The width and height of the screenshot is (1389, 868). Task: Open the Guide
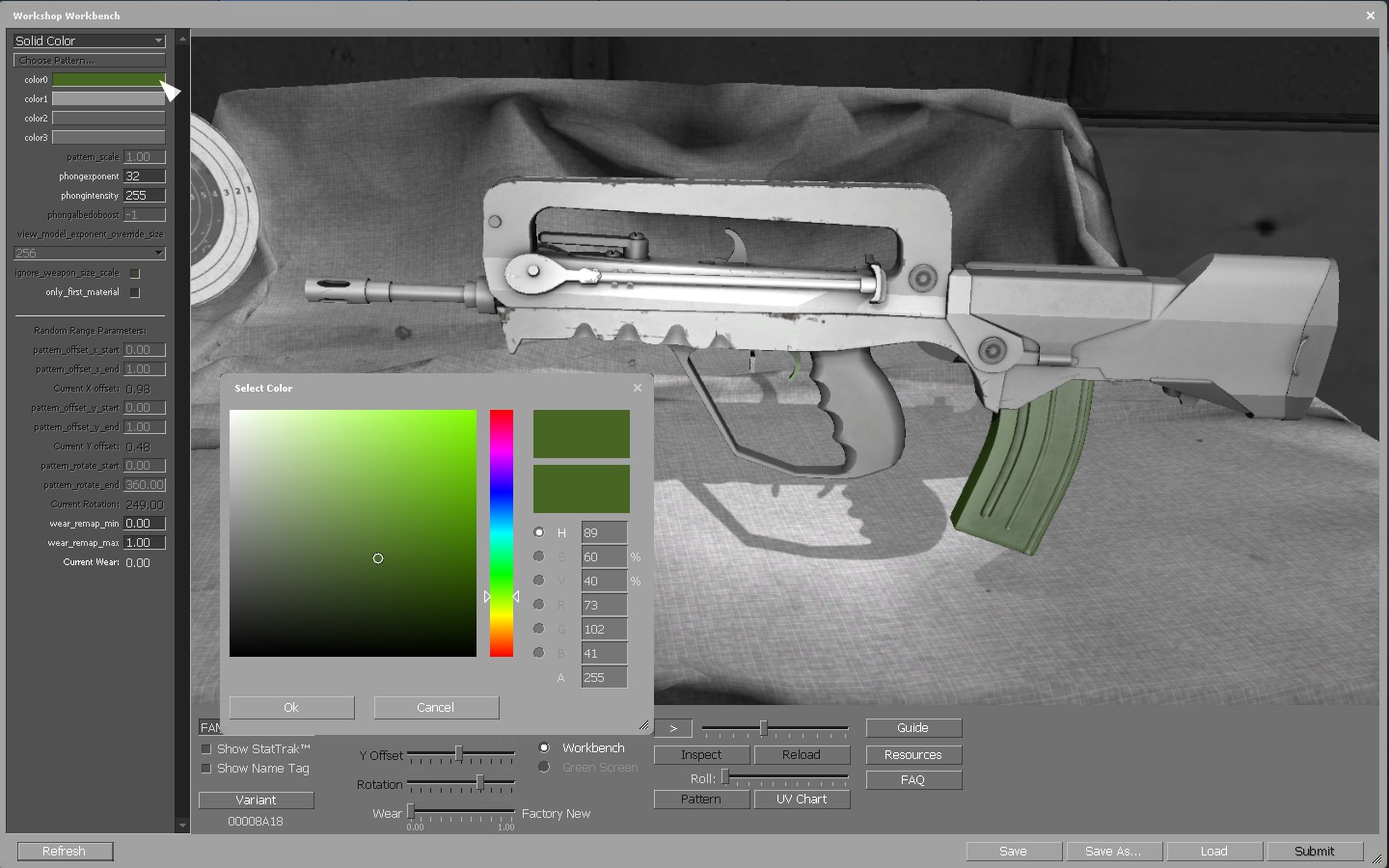coord(913,728)
